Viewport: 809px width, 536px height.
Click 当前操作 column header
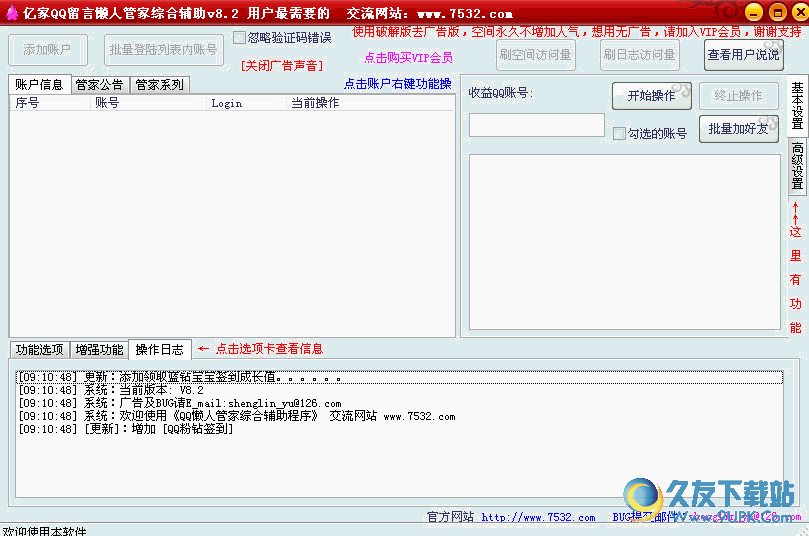[369, 103]
